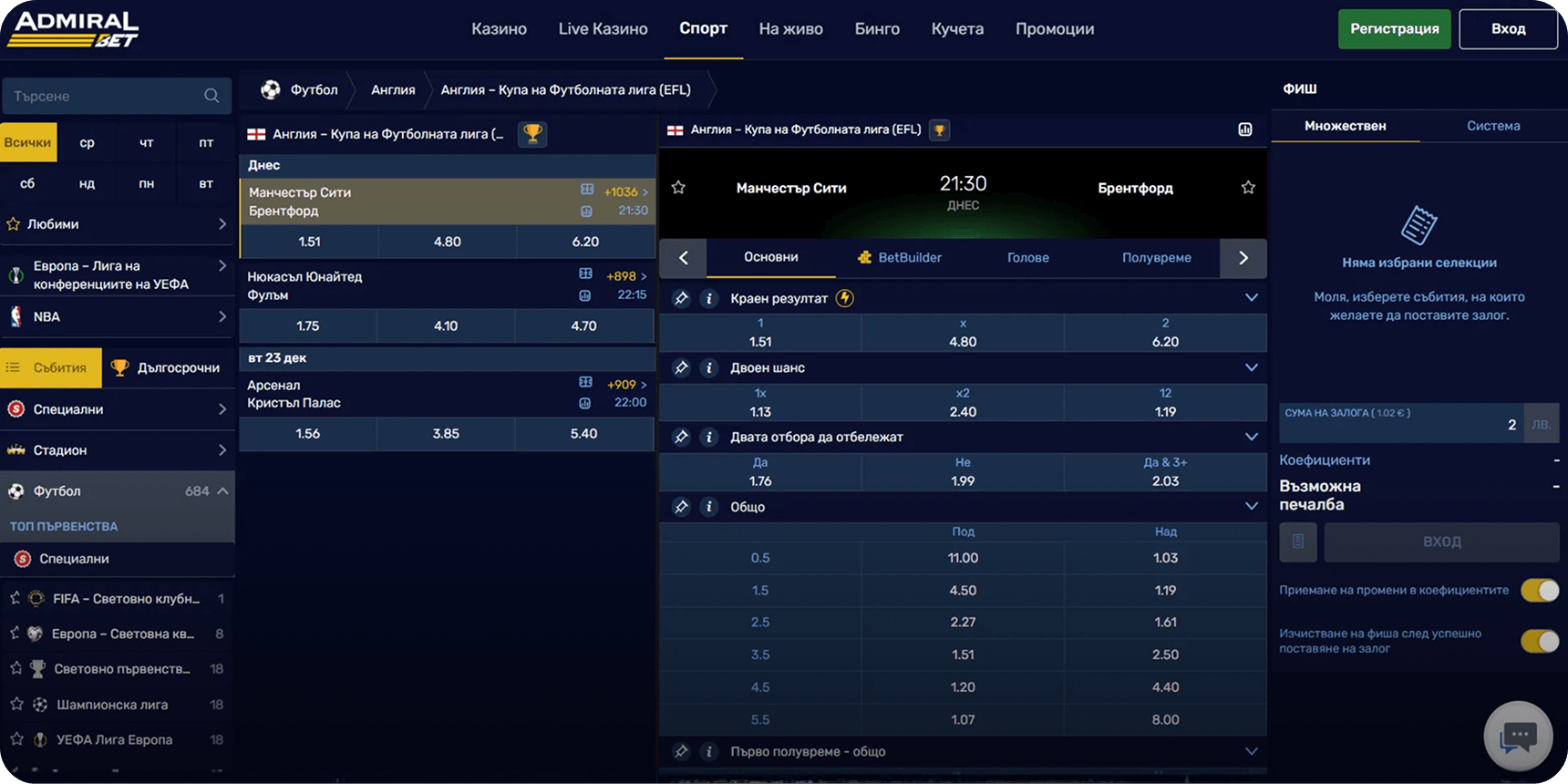Click the Регистрация button
The height and width of the screenshot is (784, 1568).
1394,29
